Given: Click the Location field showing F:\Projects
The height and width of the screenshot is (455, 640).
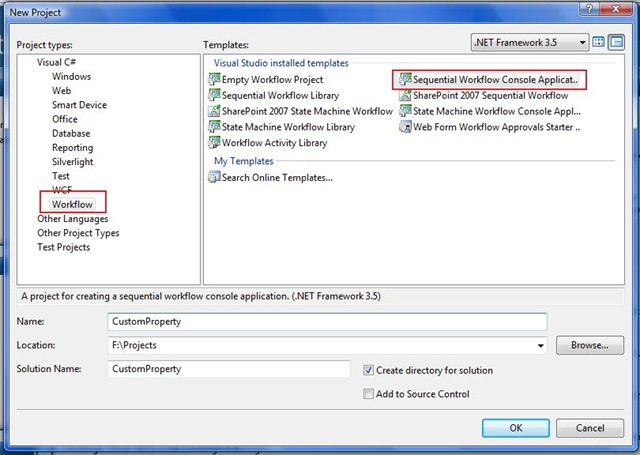Looking at the screenshot, I should (327, 345).
